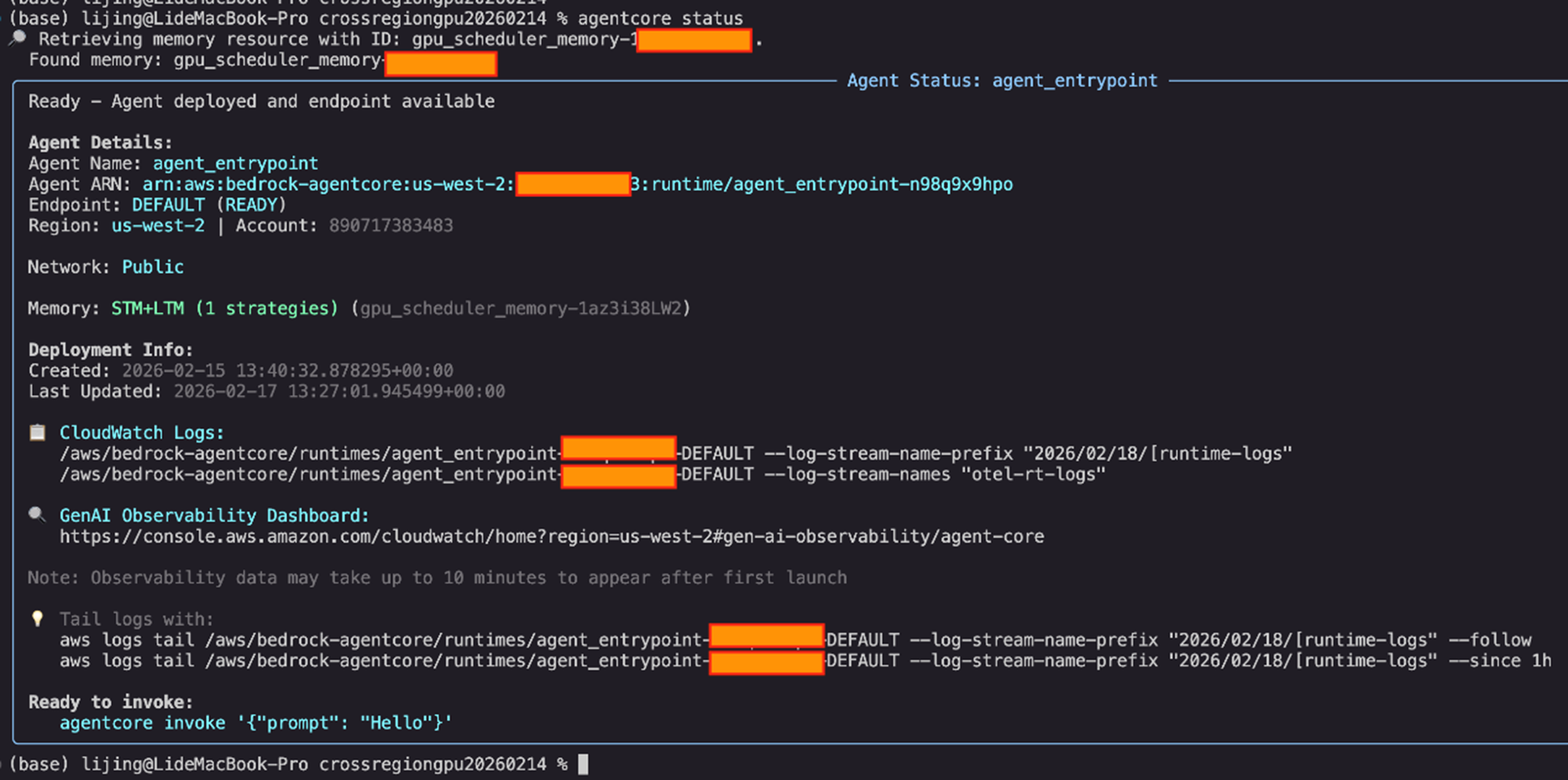Click the magnifier icon beside GenAI Observability Dashboard
The height and width of the screenshot is (780, 1568).
[37, 515]
